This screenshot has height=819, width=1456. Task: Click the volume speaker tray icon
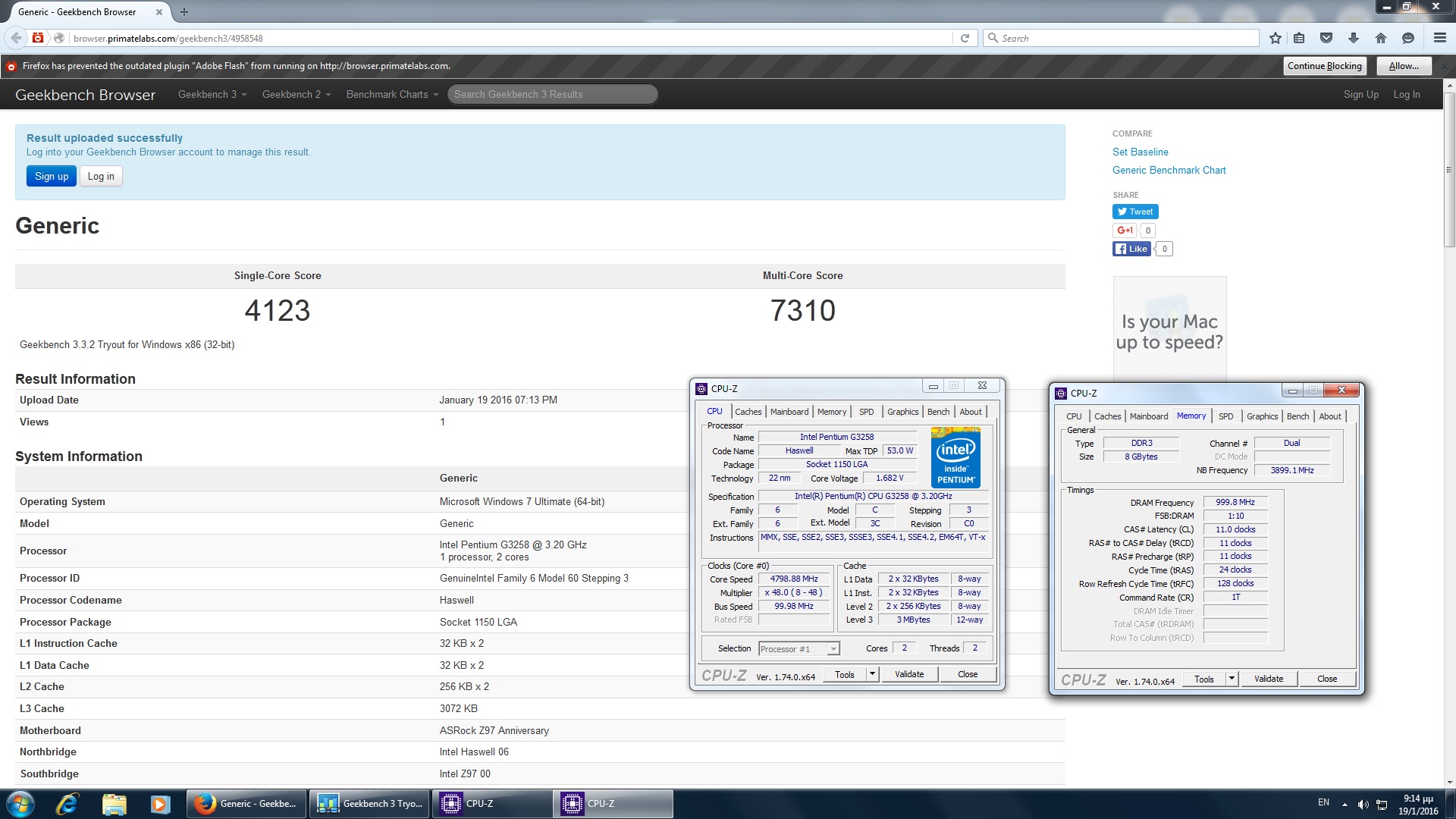click(1363, 805)
